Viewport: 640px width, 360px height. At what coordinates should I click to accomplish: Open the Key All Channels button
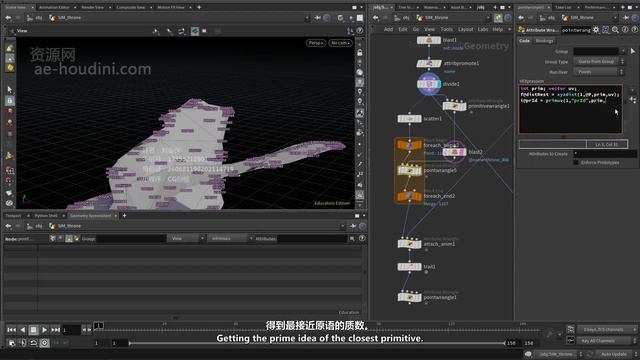click(x=606, y=341)
